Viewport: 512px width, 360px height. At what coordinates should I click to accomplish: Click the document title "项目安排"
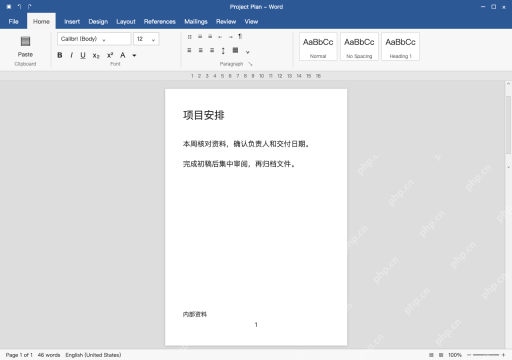[x=204, y=115]
